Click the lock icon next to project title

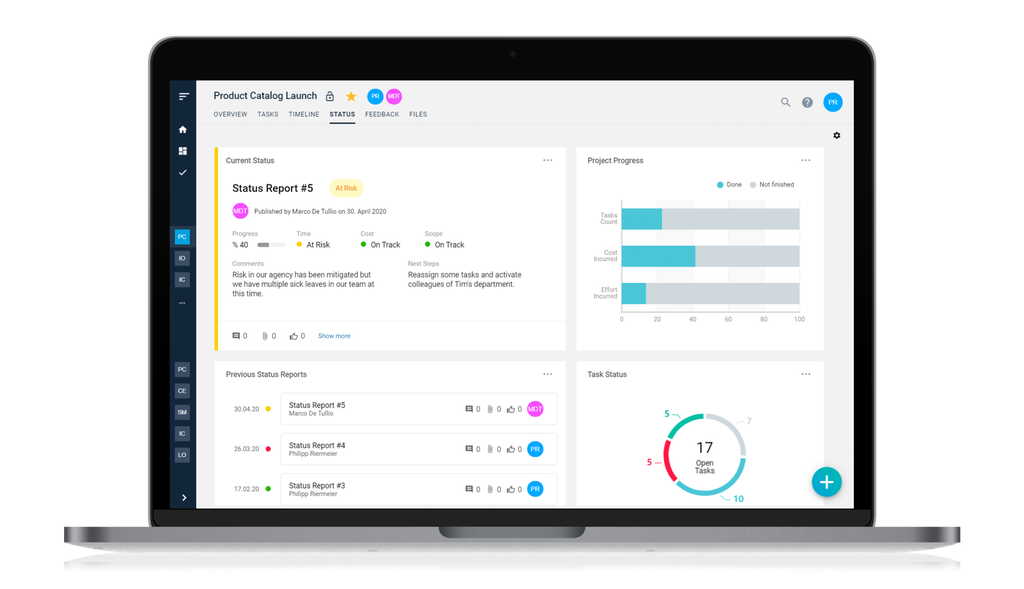(x=330, y=97)
